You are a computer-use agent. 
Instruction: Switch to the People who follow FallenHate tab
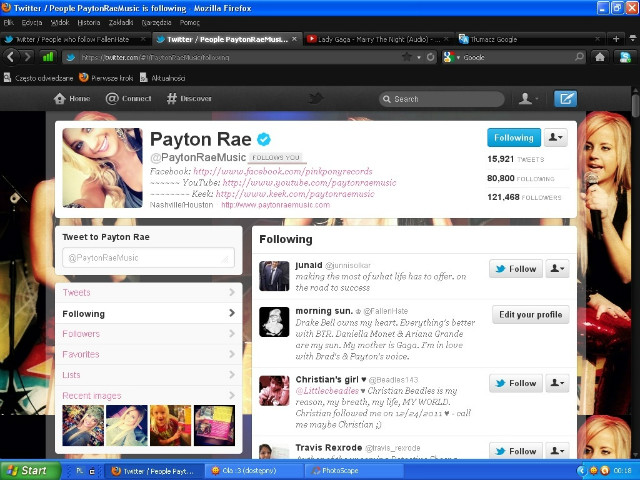76,39
